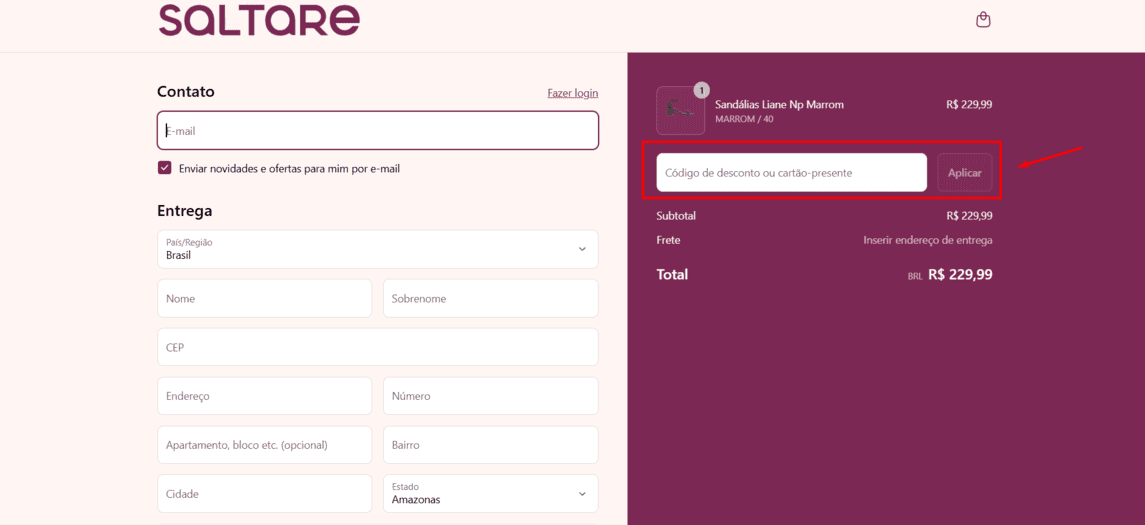The image size is (1145, 525).
Task: Click the quantity badge on product image
Action: (701, 90)
